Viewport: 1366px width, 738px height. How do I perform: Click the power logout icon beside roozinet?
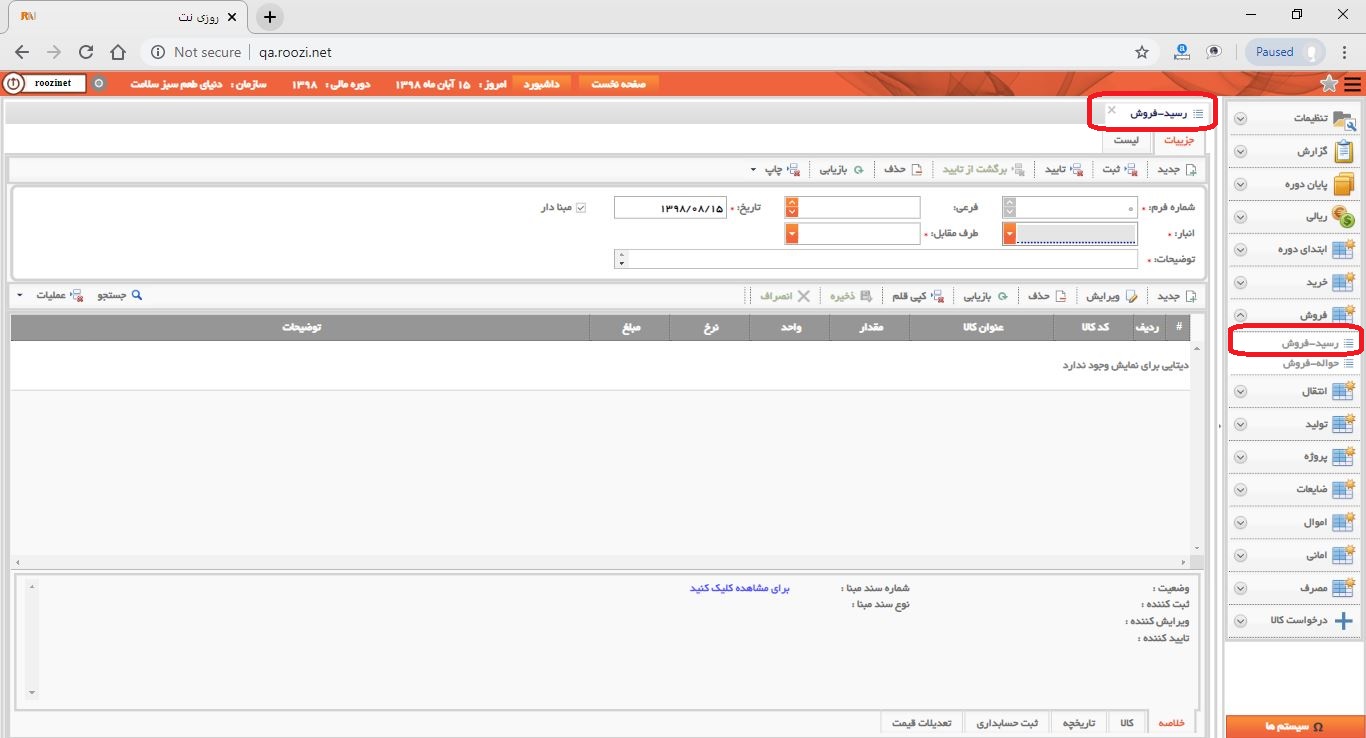14,83
